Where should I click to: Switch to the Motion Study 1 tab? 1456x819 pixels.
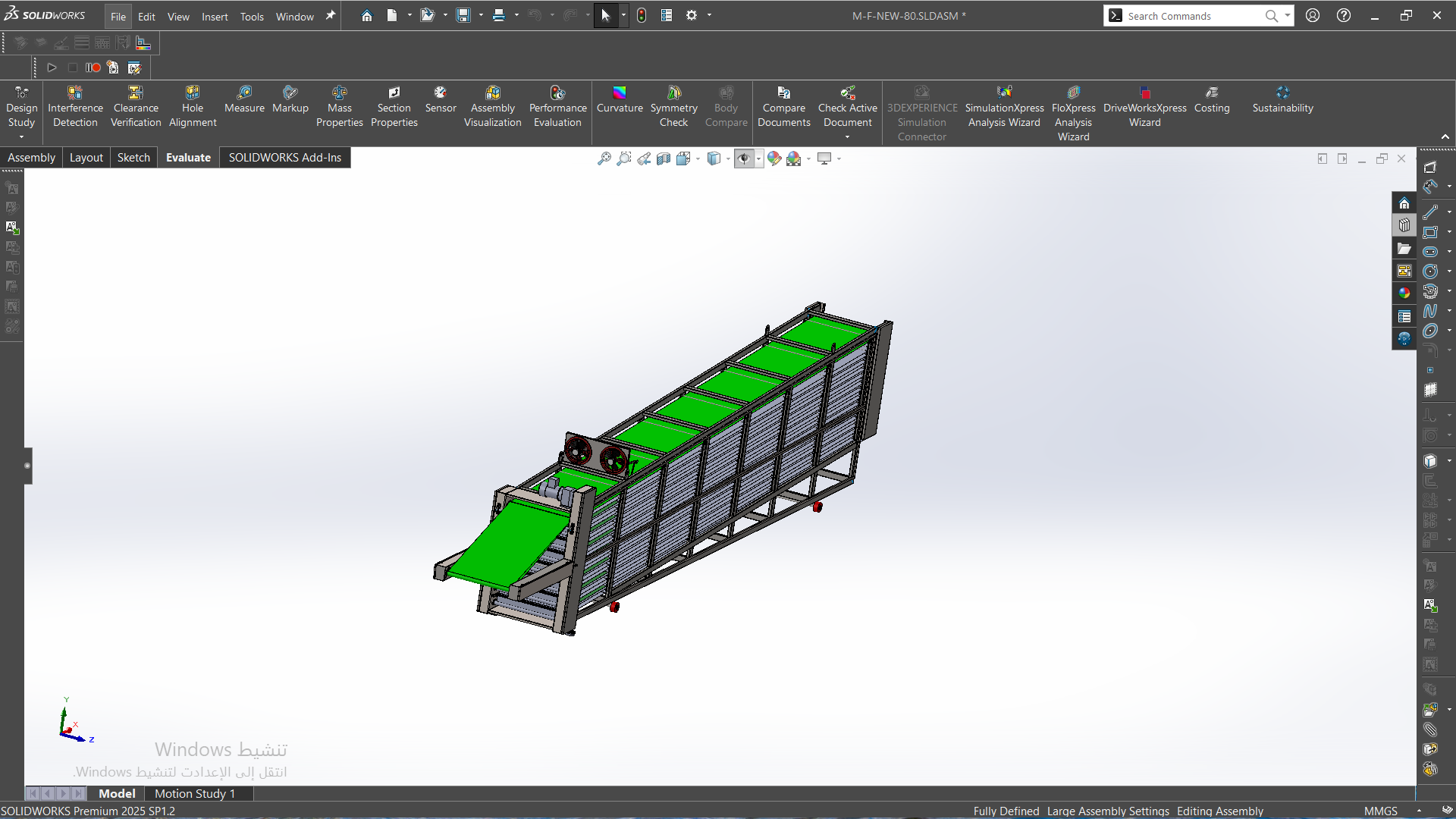(x=195, y=793)
